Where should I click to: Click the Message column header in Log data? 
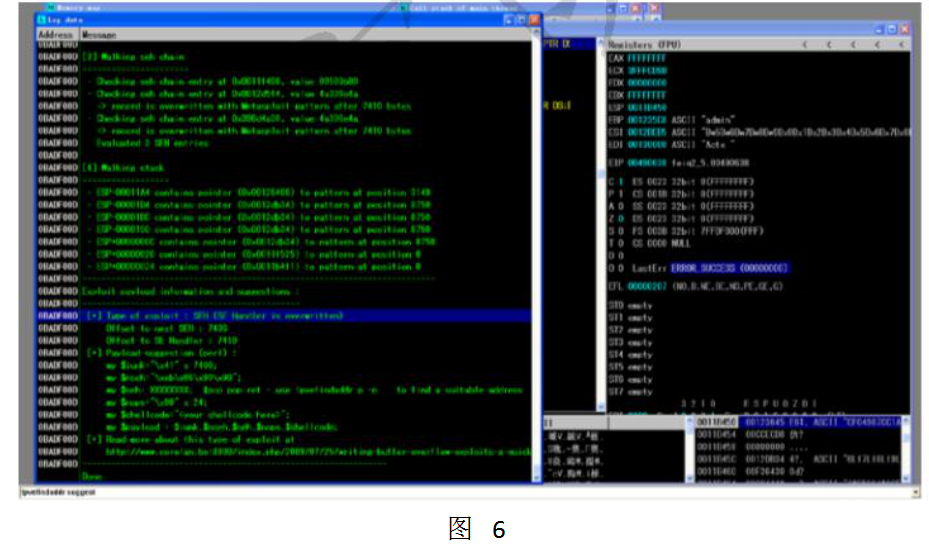click(x=306, y=35)
